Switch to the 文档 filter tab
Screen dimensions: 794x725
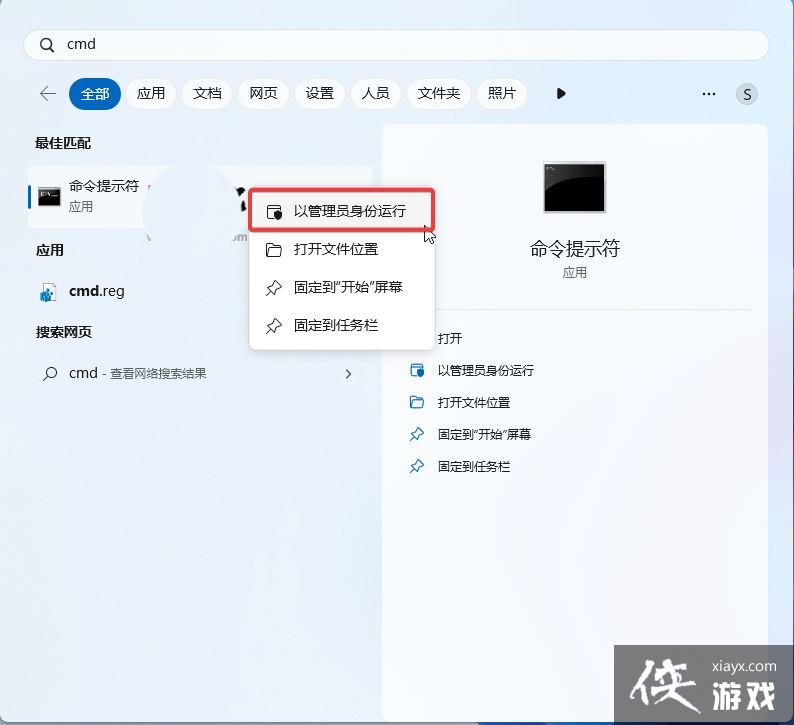[x=207, y=94]
